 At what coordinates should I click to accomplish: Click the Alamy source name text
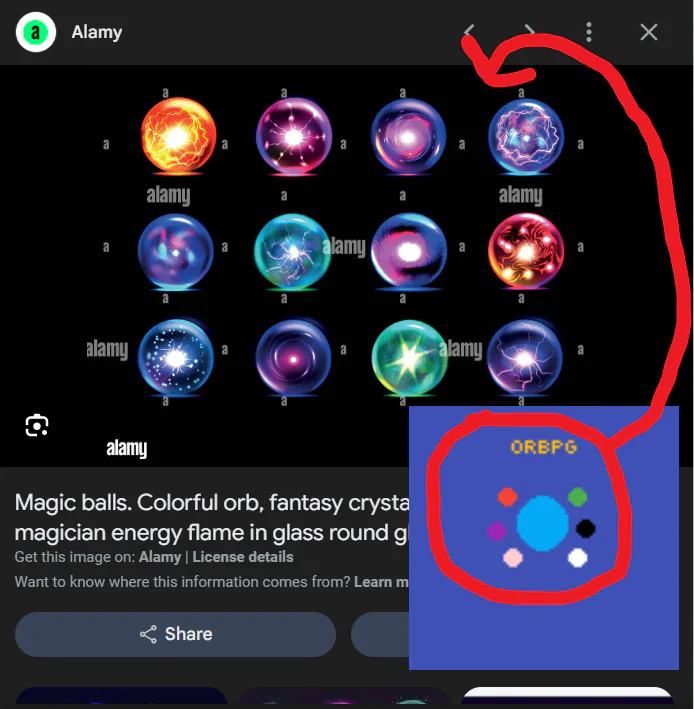pos(97,32)
